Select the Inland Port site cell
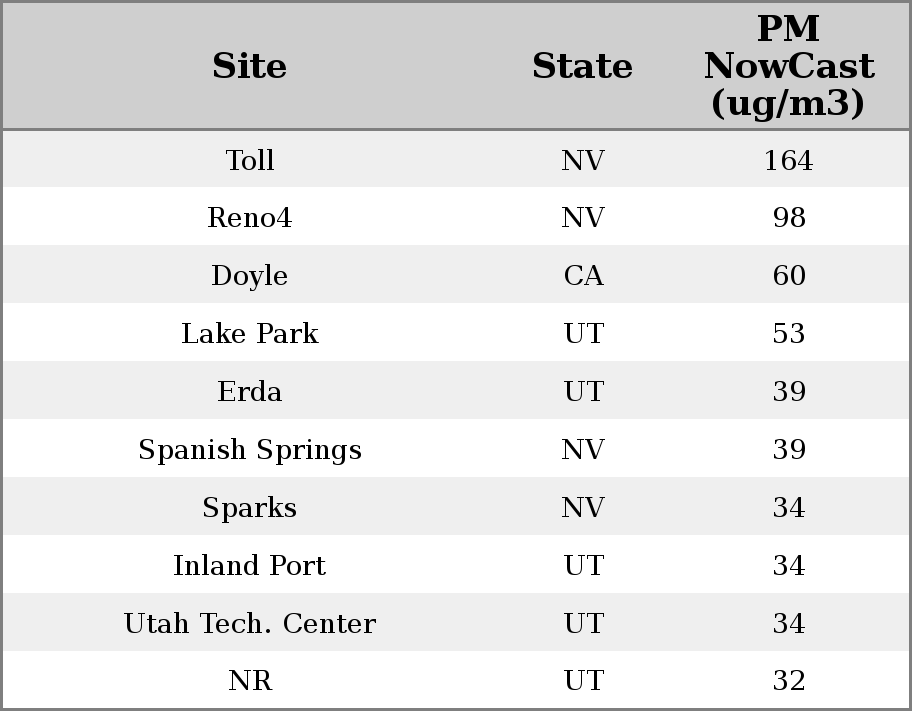The width and height of the screenshot is (912, 711). (249, 566)
